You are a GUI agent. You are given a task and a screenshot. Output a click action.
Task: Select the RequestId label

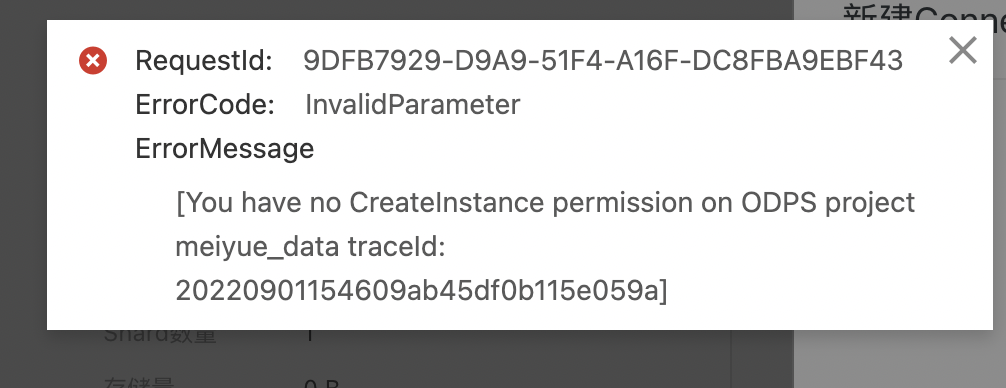[x=204, y=61]
